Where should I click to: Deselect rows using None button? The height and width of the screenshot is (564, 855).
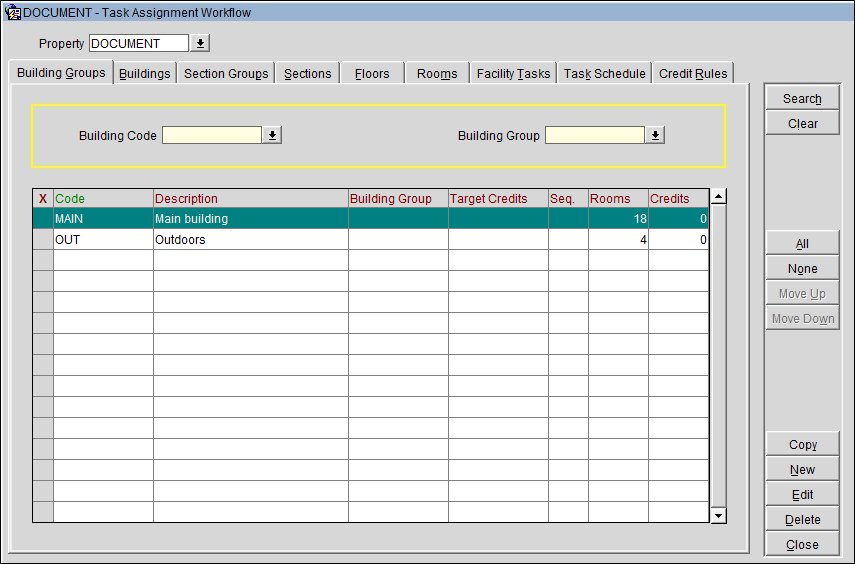point(802,269)
